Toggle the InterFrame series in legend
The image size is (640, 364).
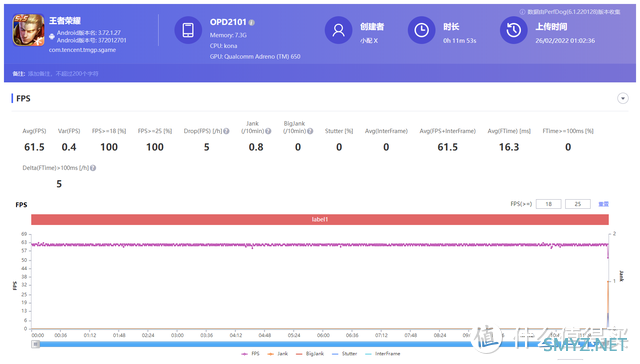382,354
